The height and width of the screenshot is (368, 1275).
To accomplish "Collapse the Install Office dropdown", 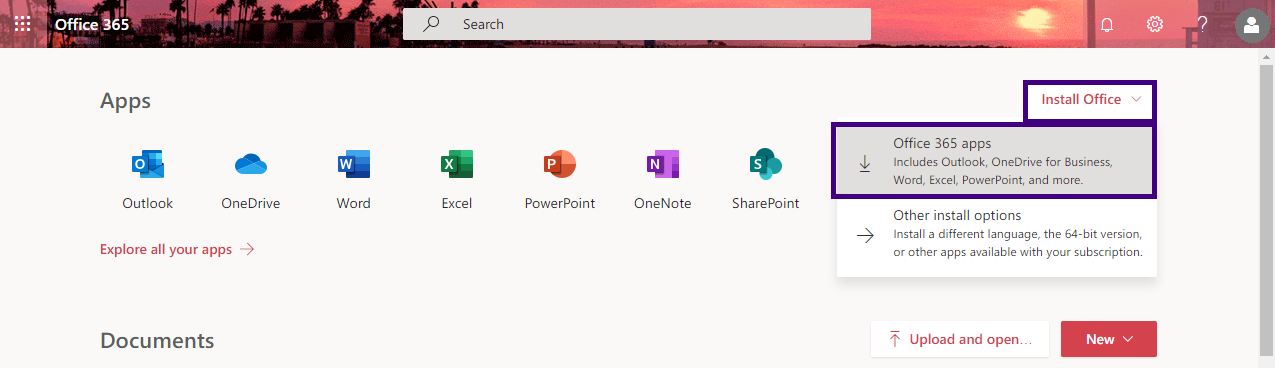I will click(1091, 100).
